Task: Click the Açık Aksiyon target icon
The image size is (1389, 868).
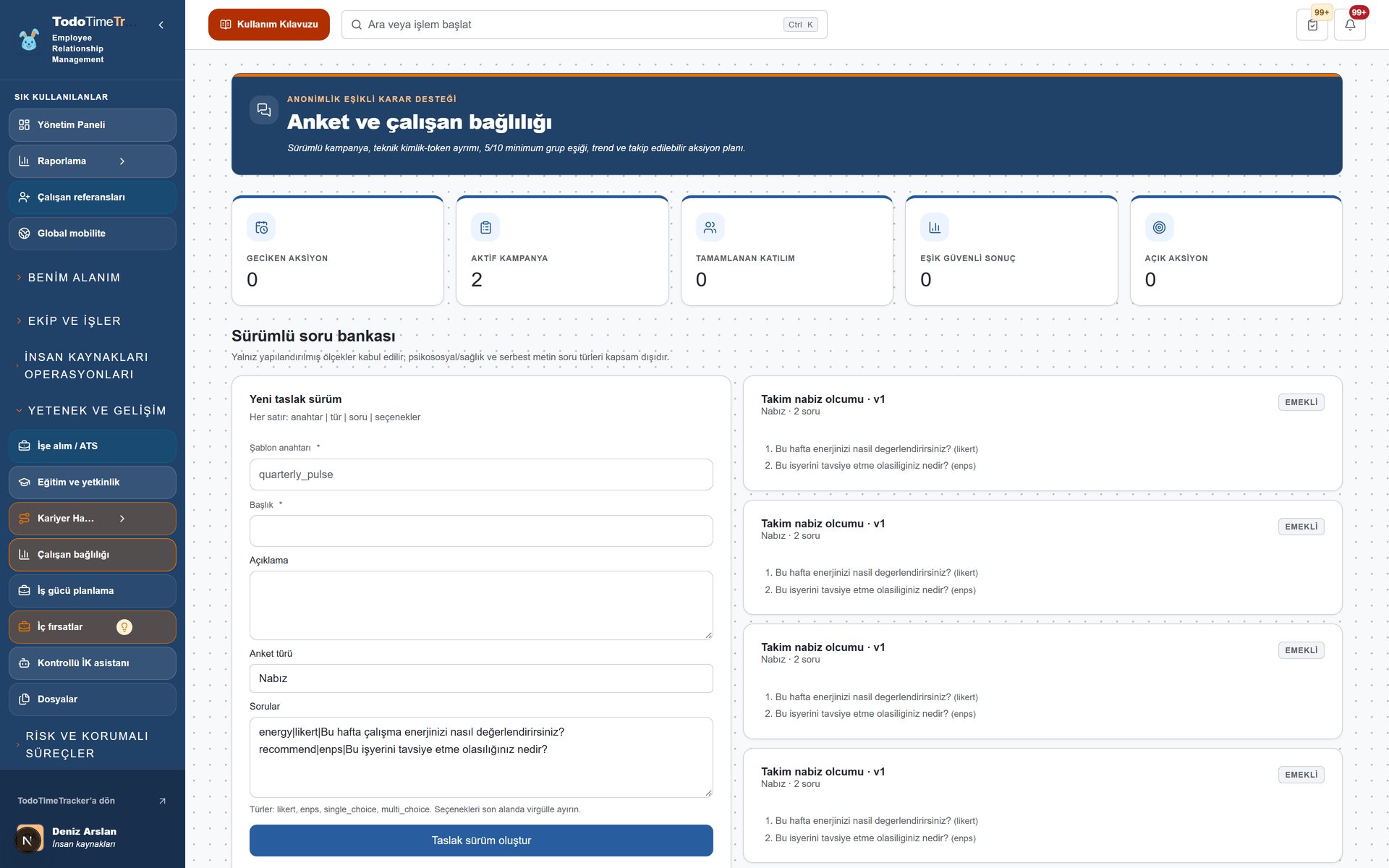Action: tap(1159, 227)
